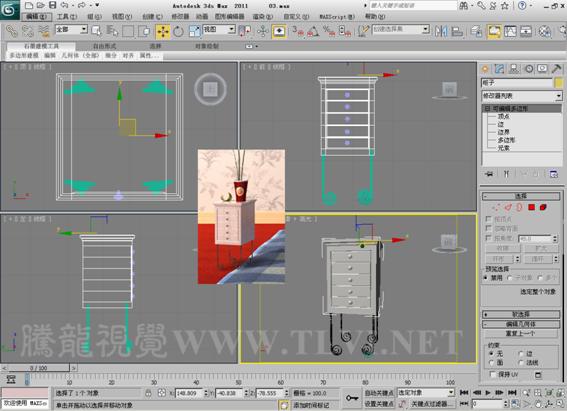
Task: Click the '设置关键点' Set Key button
Action: pos(379,403)
